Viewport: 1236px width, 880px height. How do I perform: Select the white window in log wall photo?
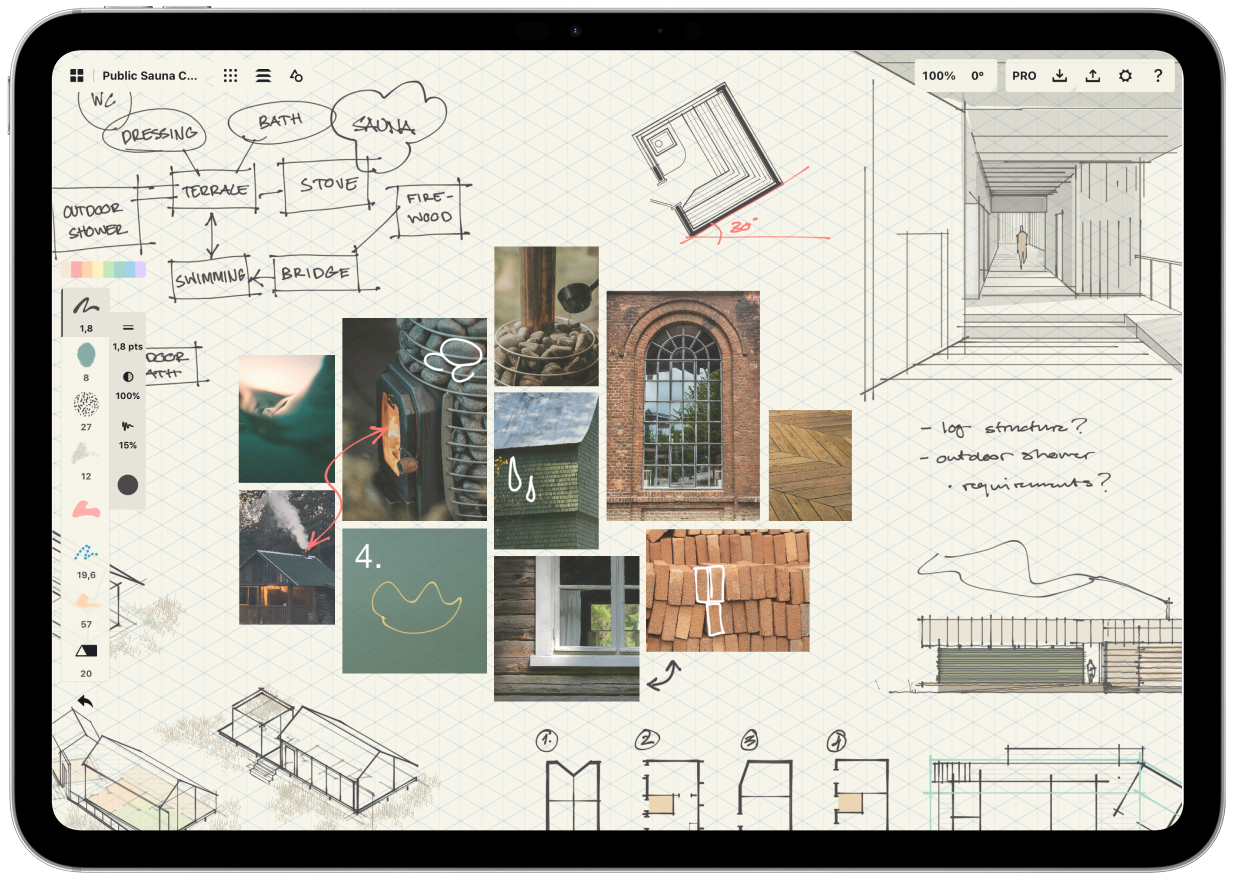(x=566, y=628)
